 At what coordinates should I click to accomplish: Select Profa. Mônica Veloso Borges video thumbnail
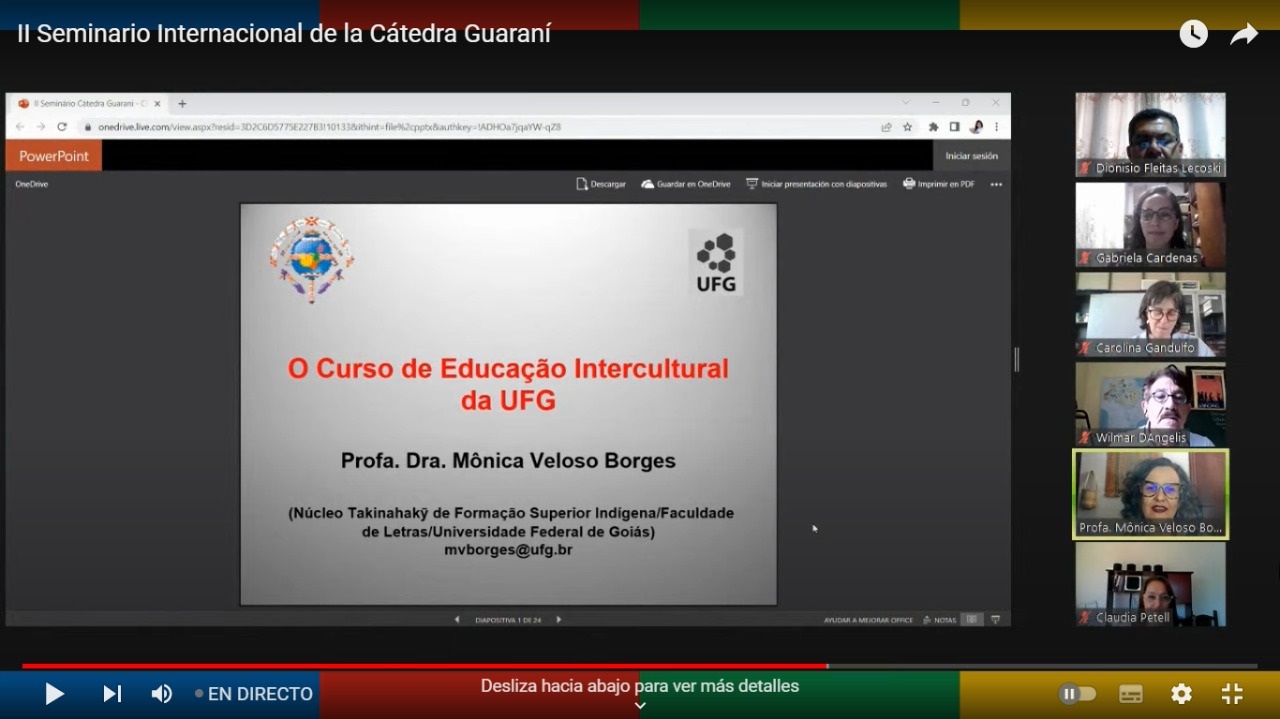(x=1150, y=494)
